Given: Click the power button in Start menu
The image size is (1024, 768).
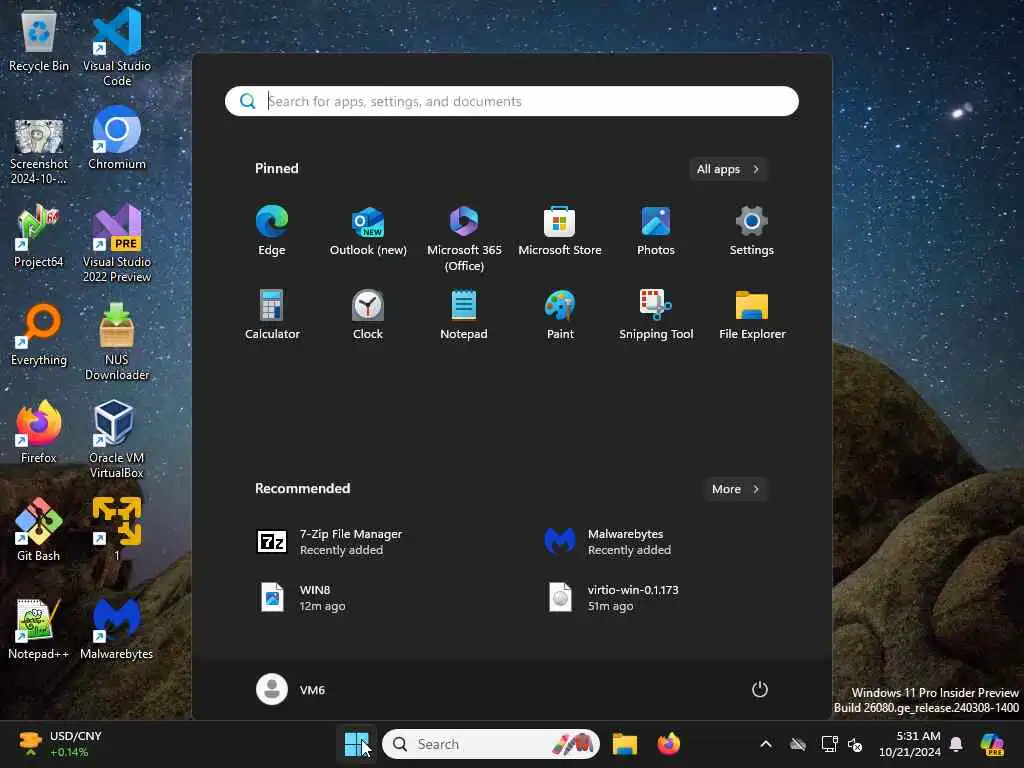Looking at the screenshot, I should pyautogui.click(x=760, y=689).
